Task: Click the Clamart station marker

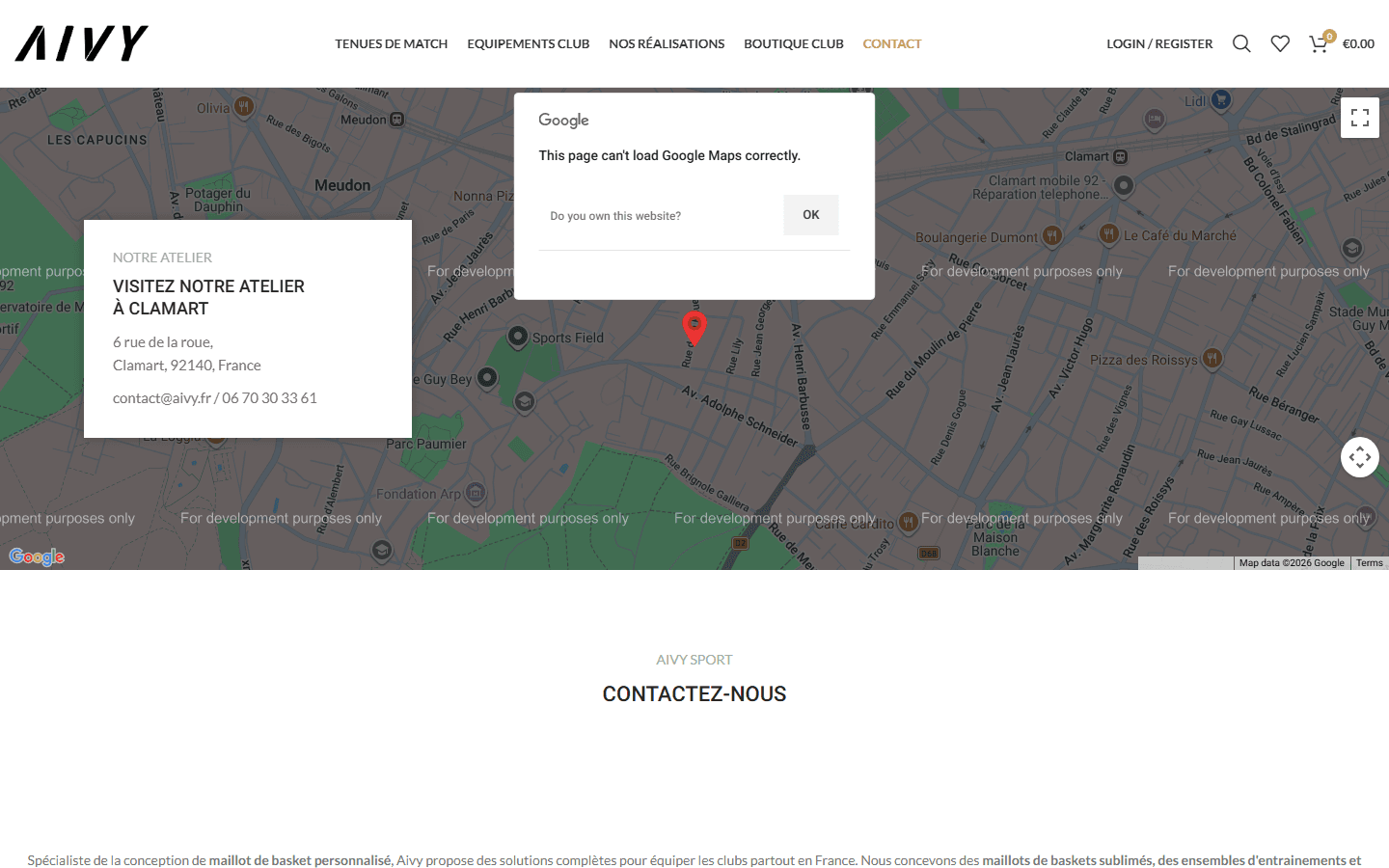Action: coord(1121,156)
